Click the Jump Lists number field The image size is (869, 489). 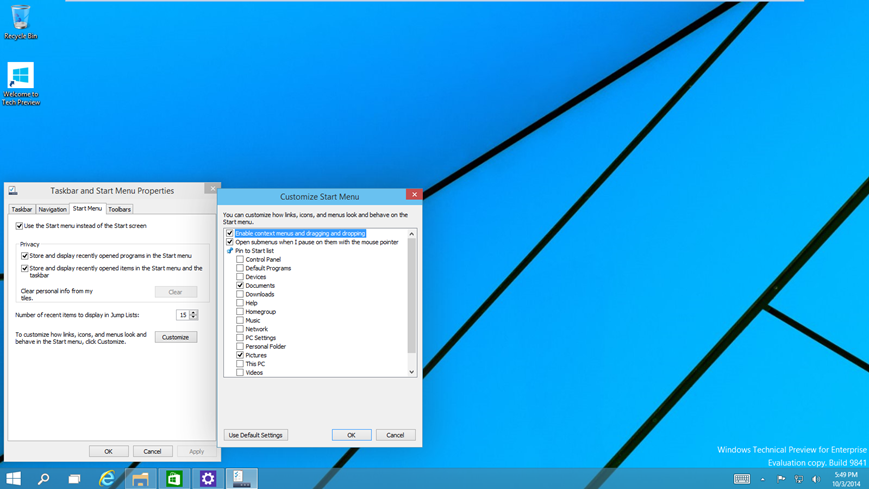pos(182,315)
